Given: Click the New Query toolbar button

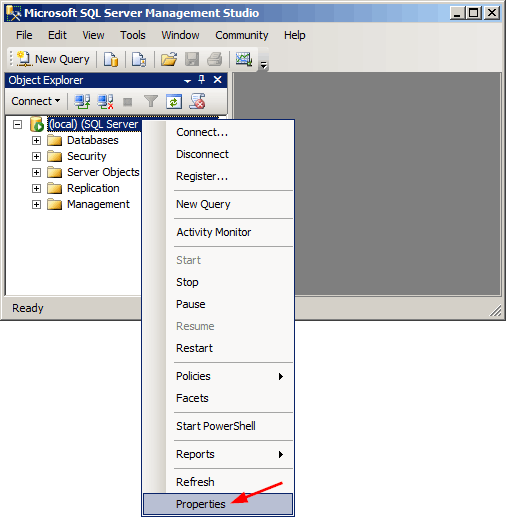Looking at the screenshot, I should click(x=53, y=59).
